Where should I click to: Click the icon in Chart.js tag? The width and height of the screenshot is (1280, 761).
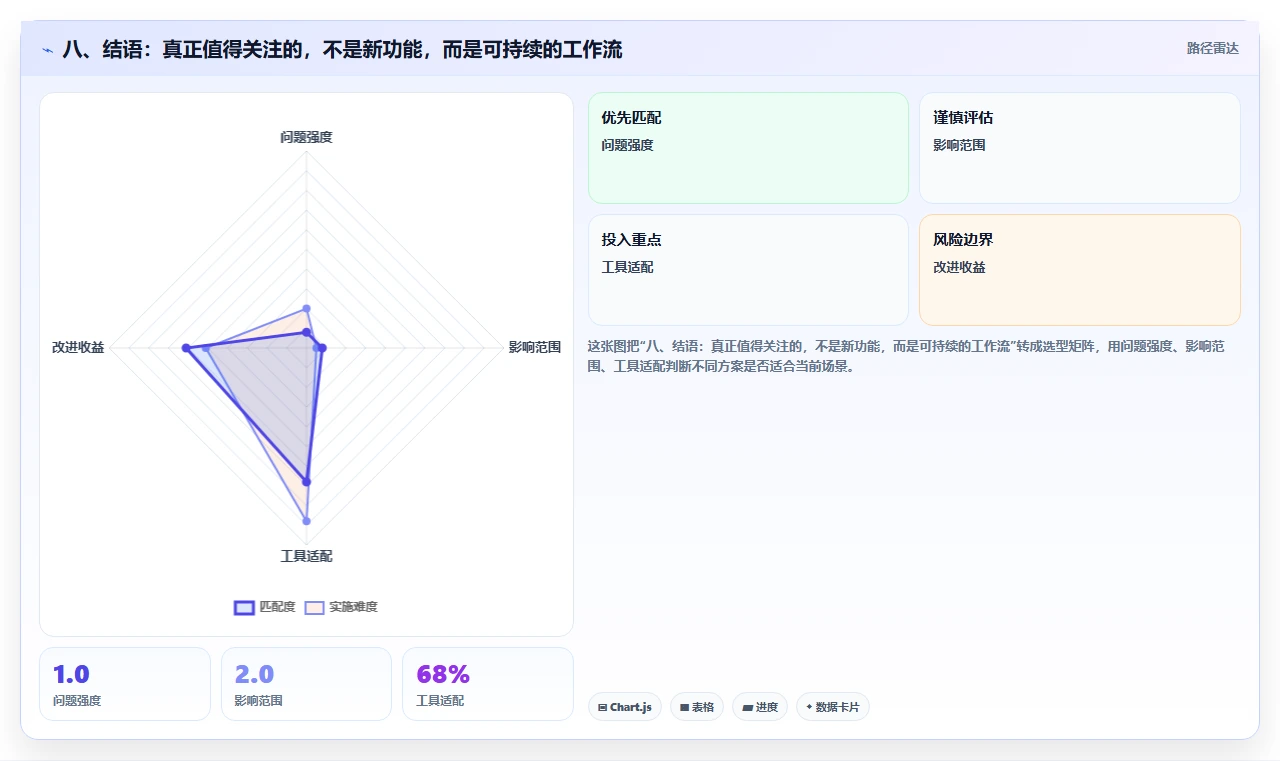tap(603, 707)
